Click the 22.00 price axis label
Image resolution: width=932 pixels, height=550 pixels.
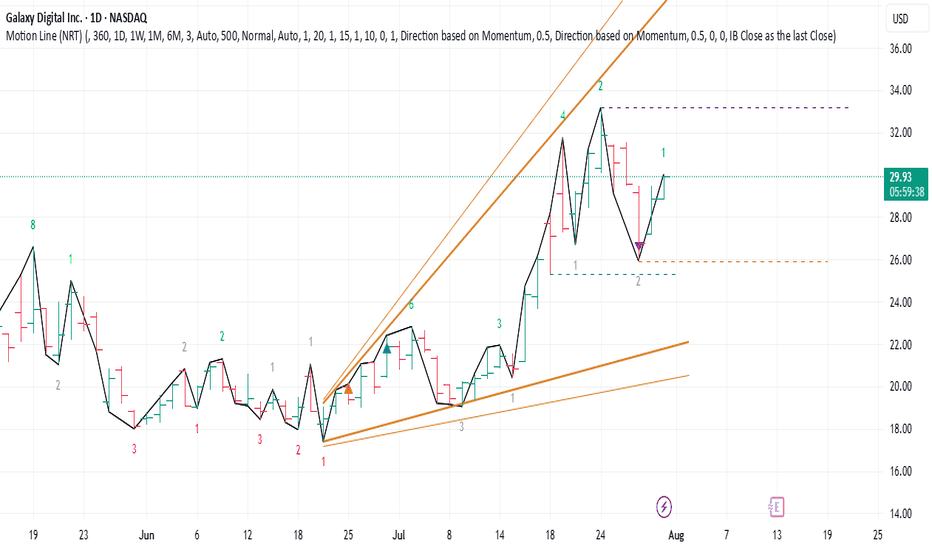900,345
